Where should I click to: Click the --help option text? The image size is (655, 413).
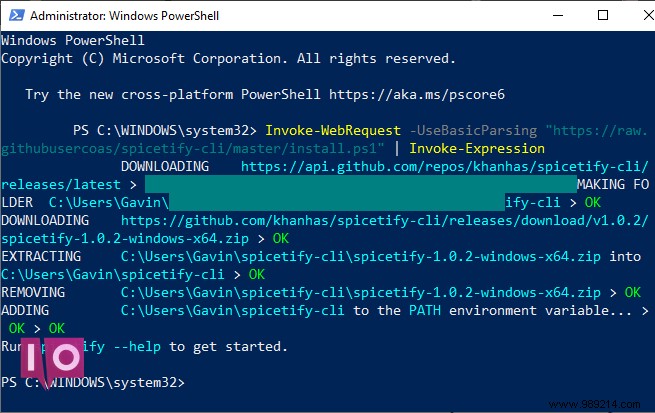[137, 346]
